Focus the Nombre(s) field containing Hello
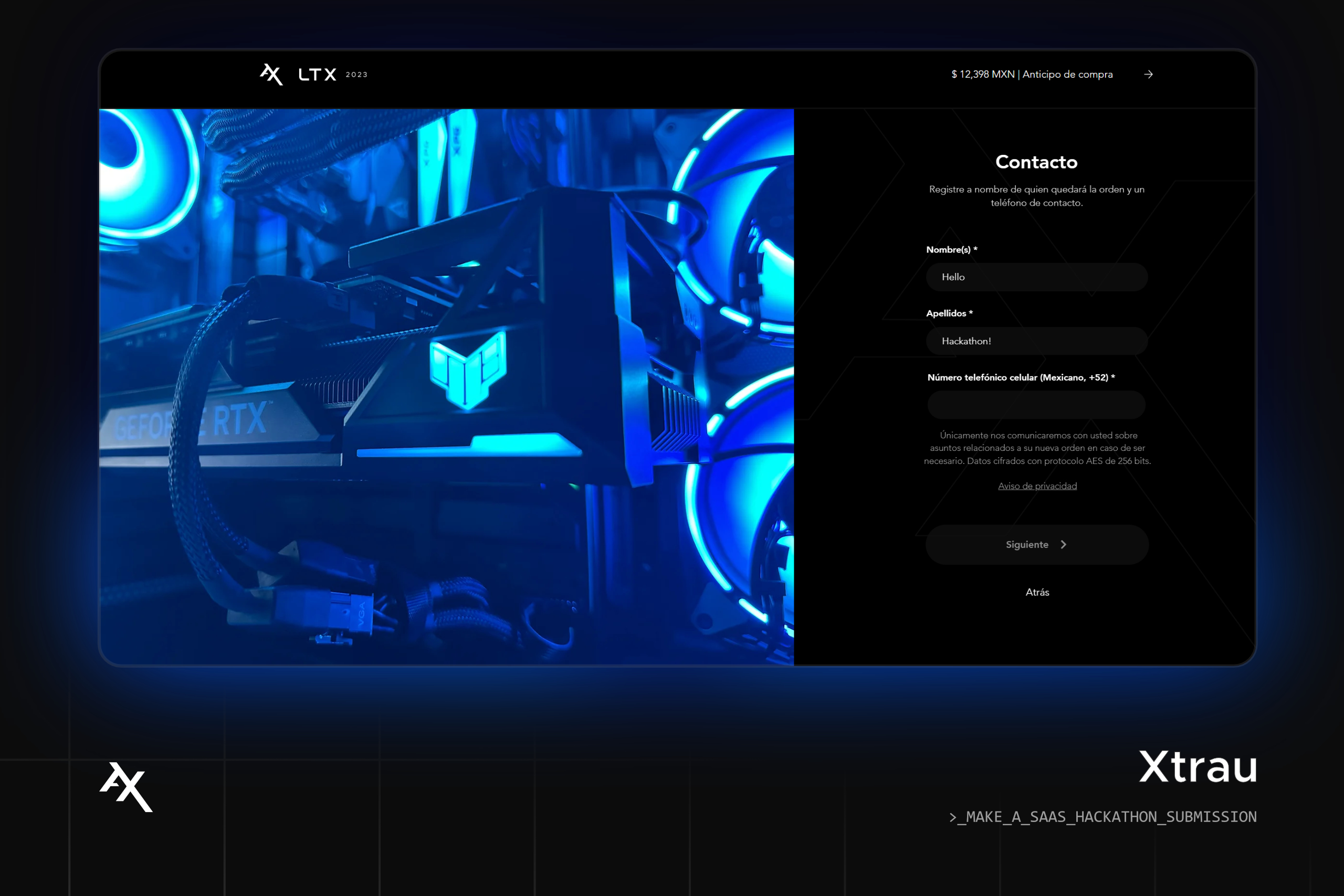Viewport: 1344px width, 896px height. (x=1036, y=277)
